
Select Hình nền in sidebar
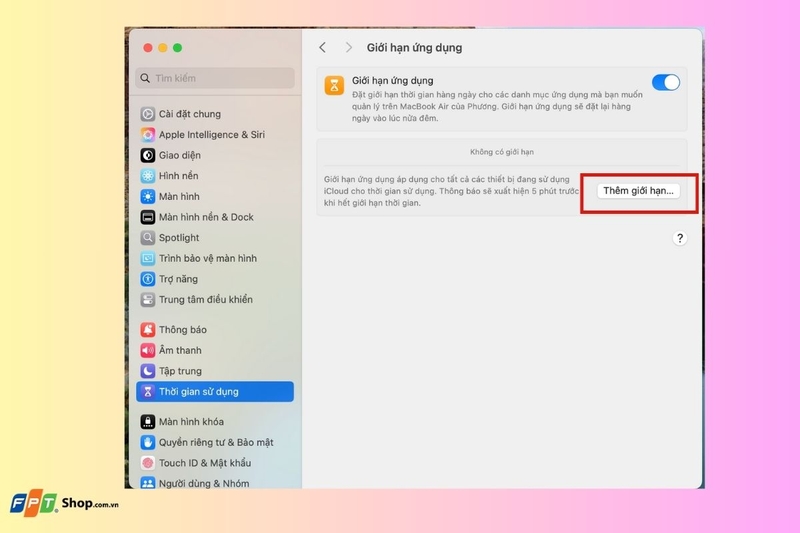[215, 176]
